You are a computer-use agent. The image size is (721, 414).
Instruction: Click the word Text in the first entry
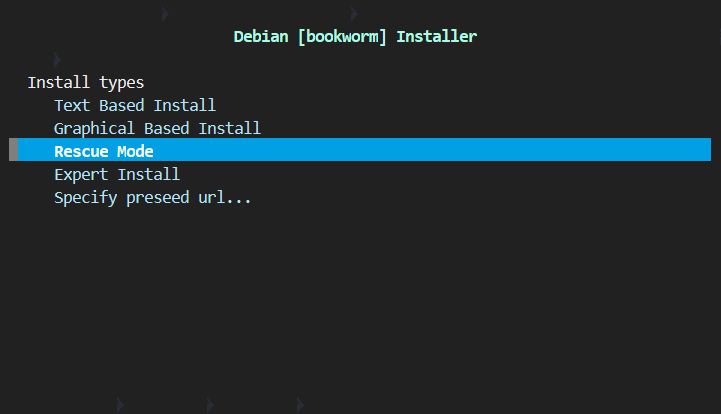72,105
